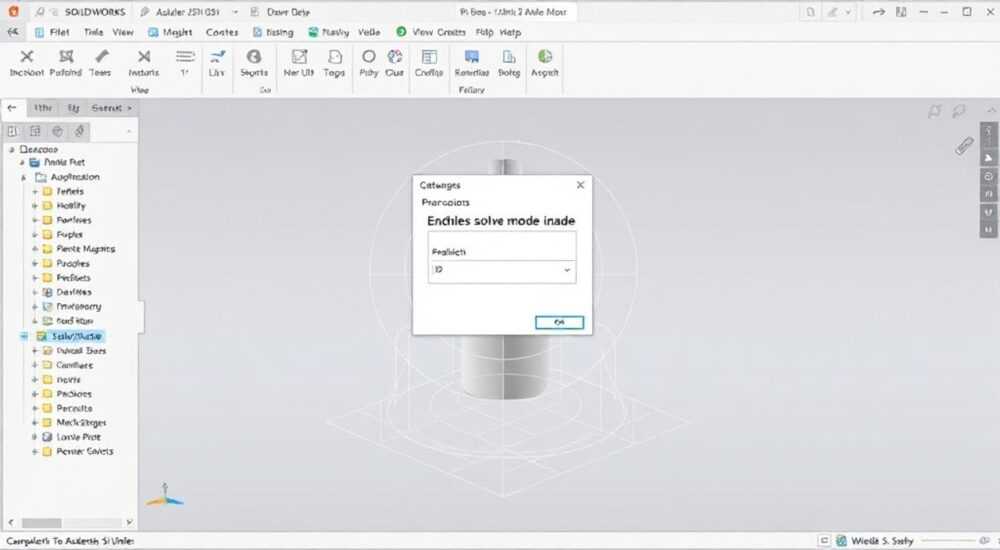Image resolution: width=1000 pixels, height=550 pixels.
Task: Click Wiella S. Saby in the status bar
Action: pos(882,540)
